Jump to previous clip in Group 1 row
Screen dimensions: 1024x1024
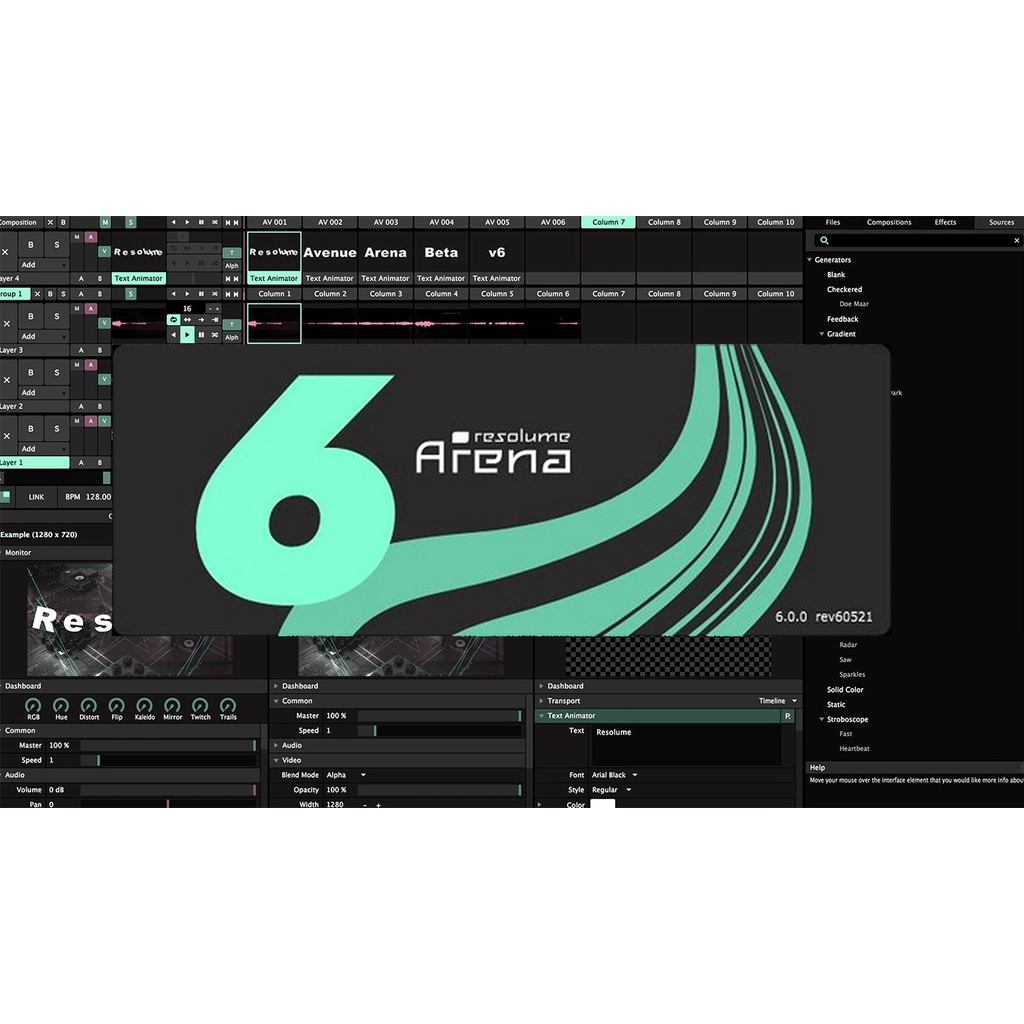[228, 294]
